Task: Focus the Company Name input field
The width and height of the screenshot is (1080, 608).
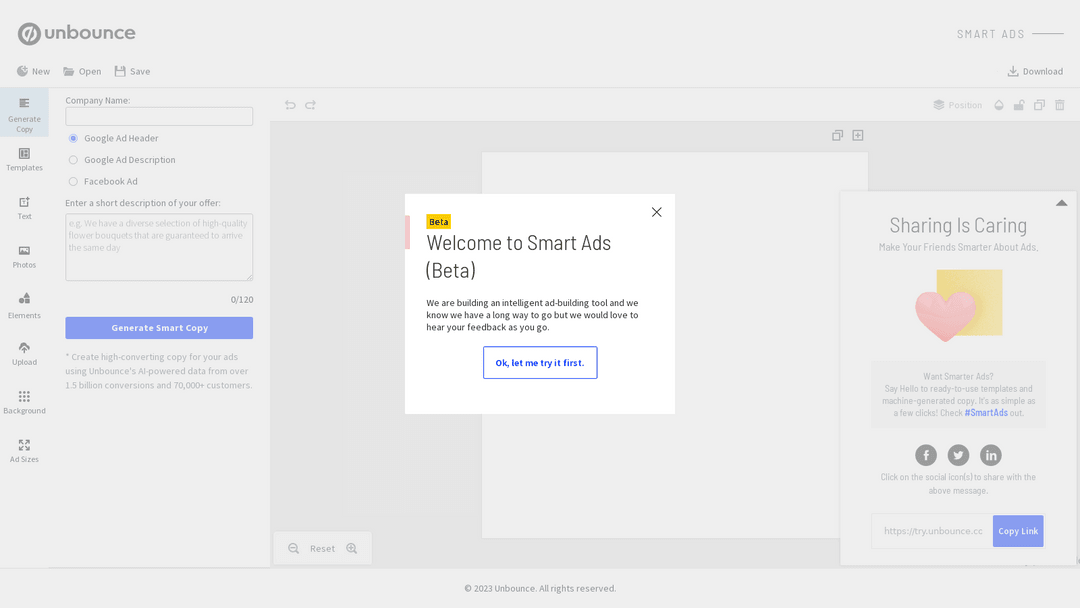Action: pos(159,116)
